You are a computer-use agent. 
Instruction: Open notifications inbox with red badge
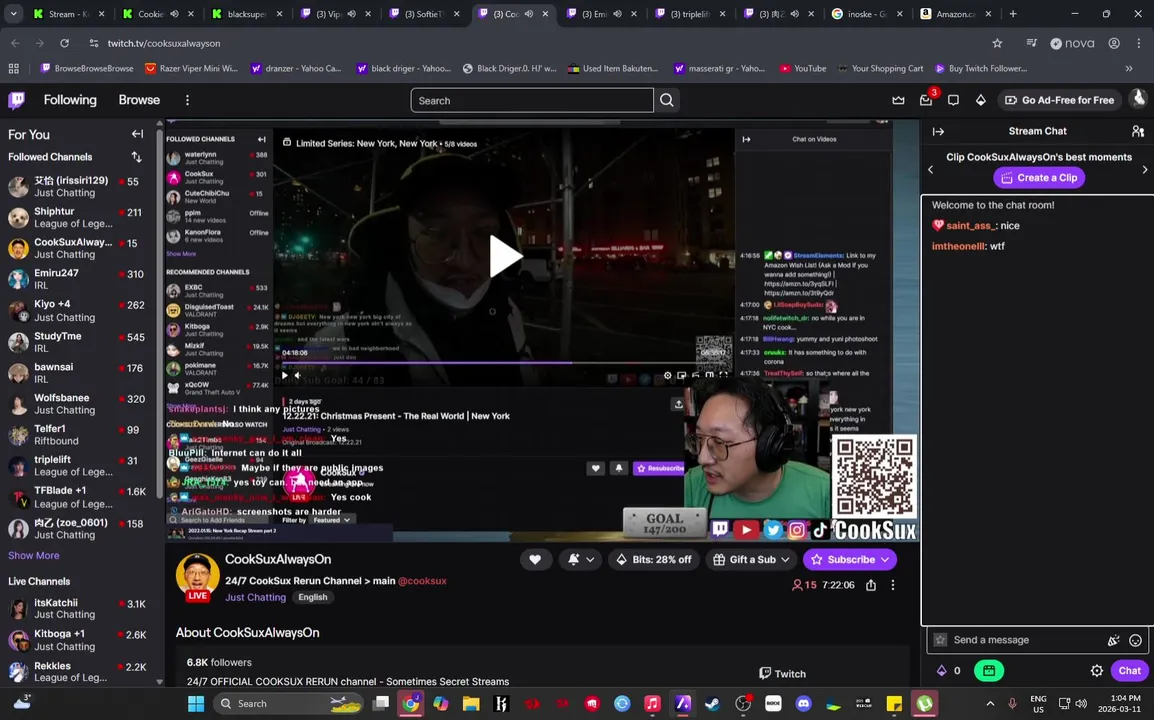tap(926, 100)
